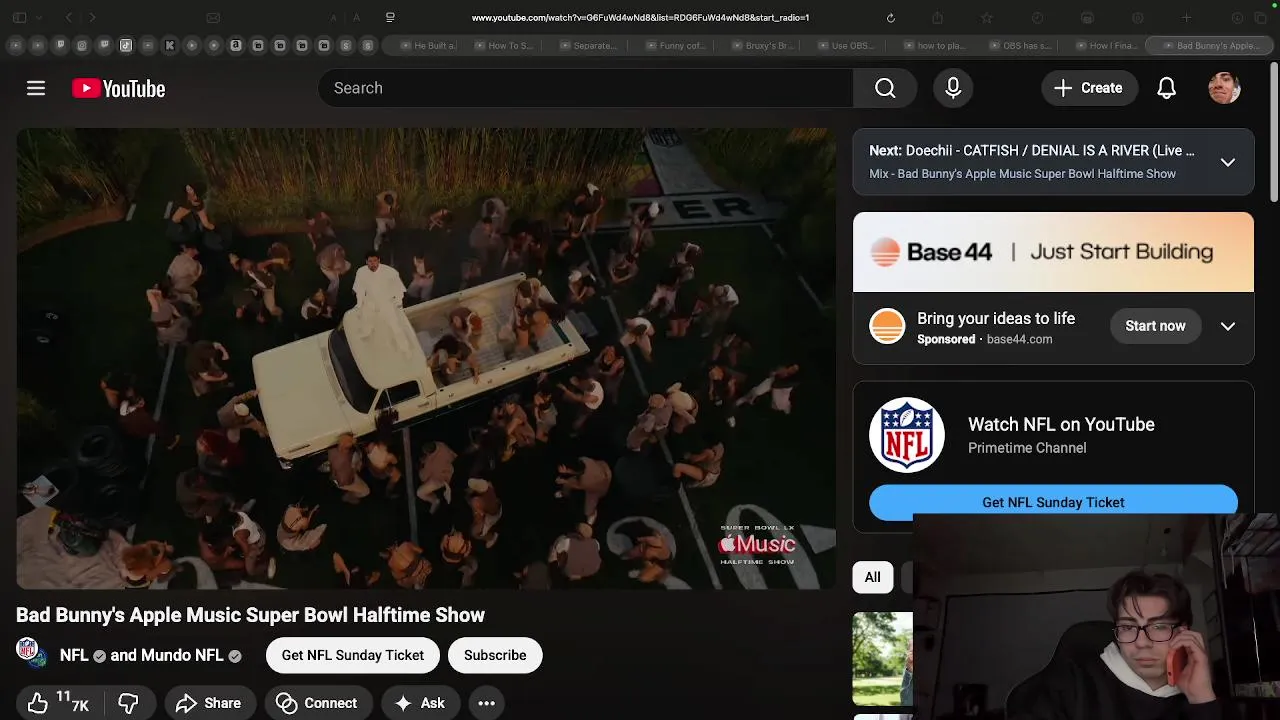Click Start now on Base 44 ad
This screenshot has height=720, width=1280.
[1155, 326]
